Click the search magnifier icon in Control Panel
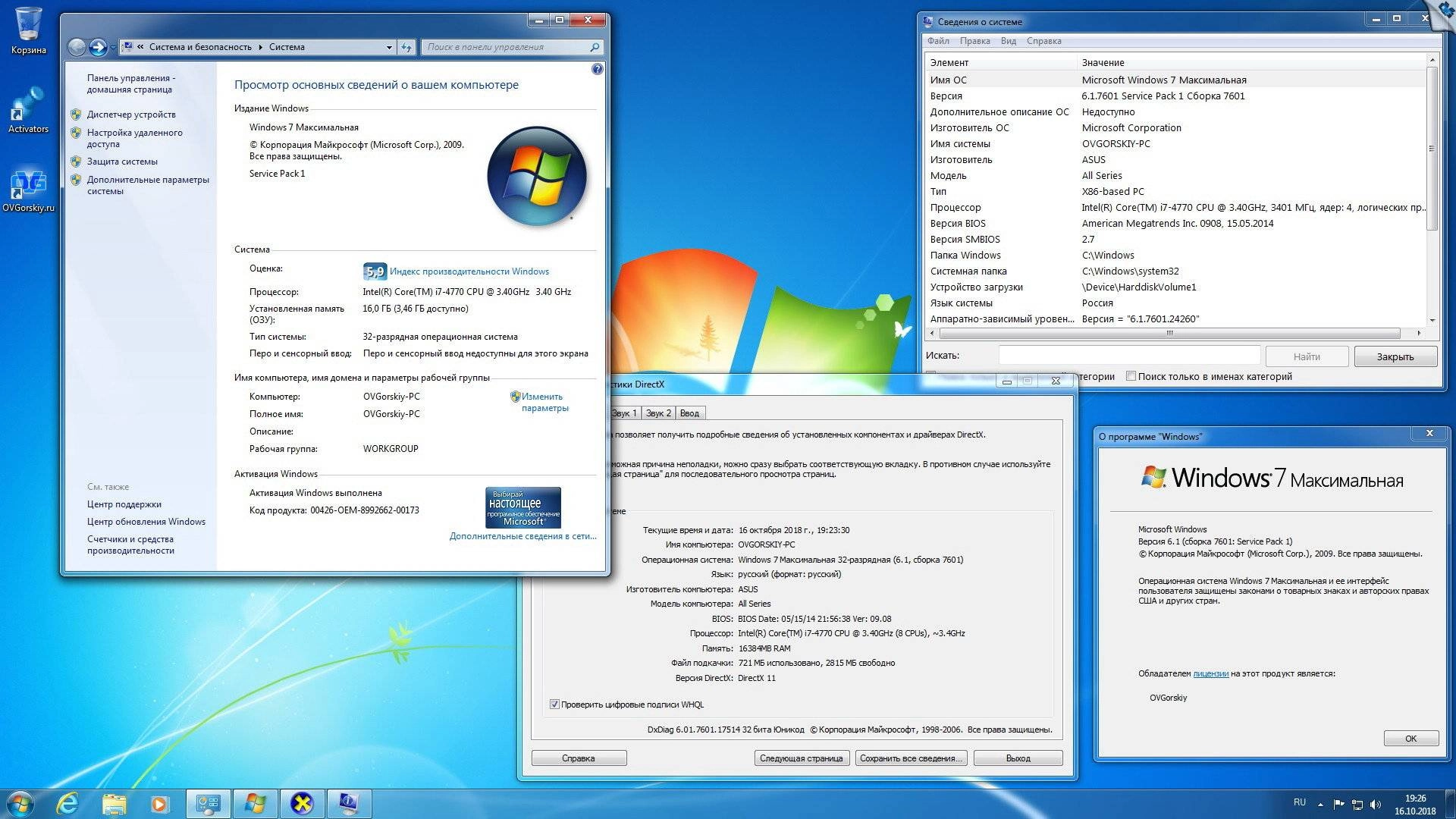 click(595, 47)
